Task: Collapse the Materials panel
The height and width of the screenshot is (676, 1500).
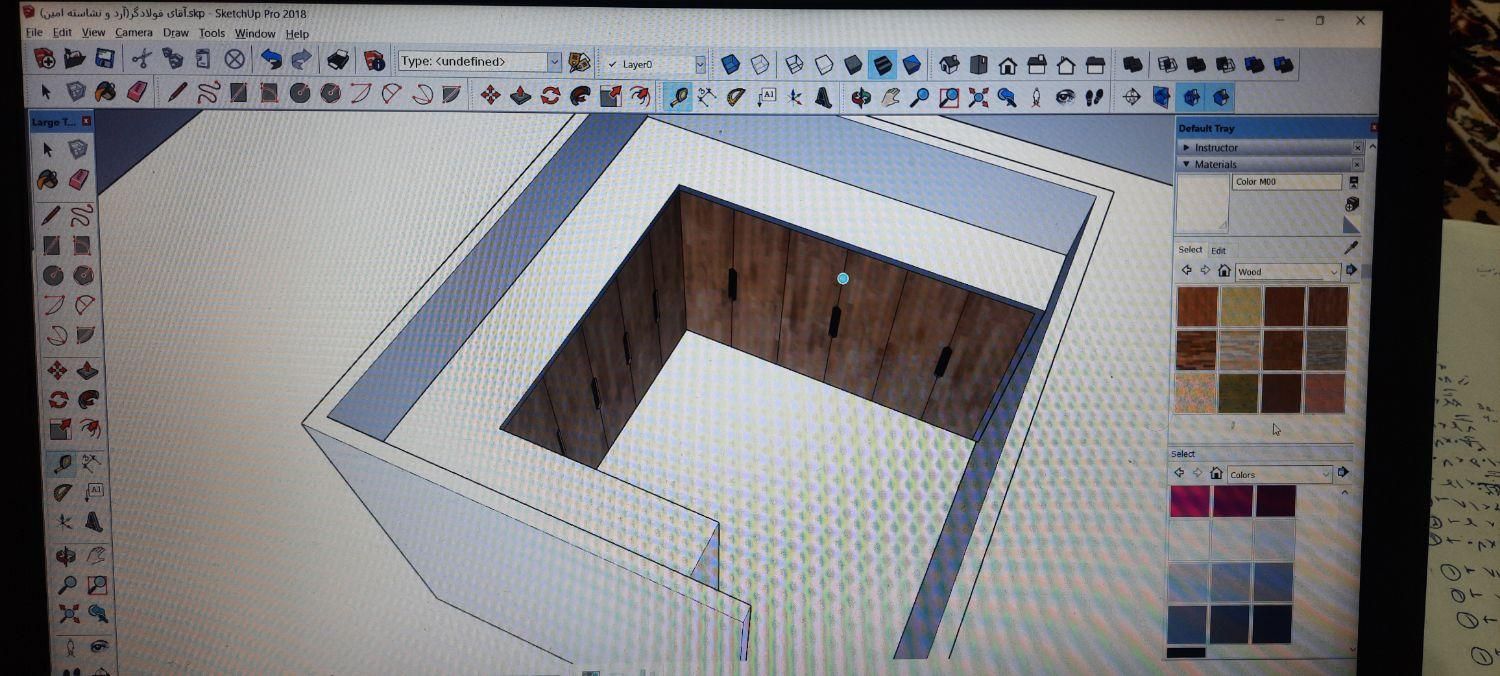Action: click(1187, 164)
